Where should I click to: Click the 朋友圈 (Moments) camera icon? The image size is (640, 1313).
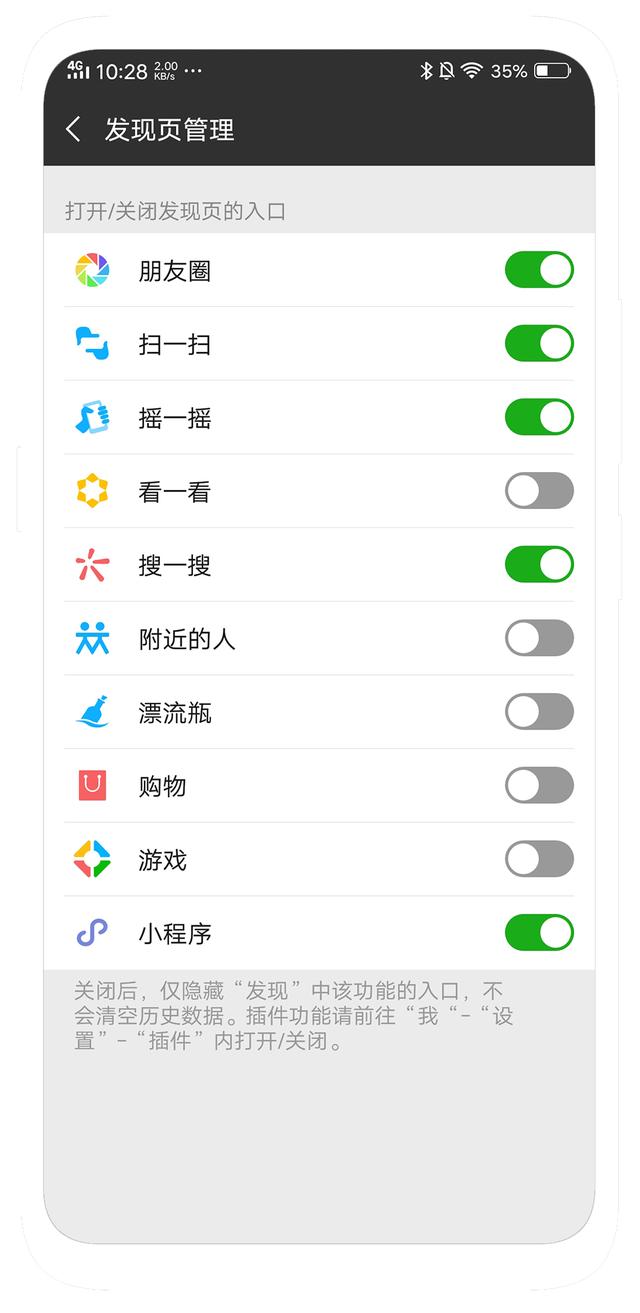[91, 269]
